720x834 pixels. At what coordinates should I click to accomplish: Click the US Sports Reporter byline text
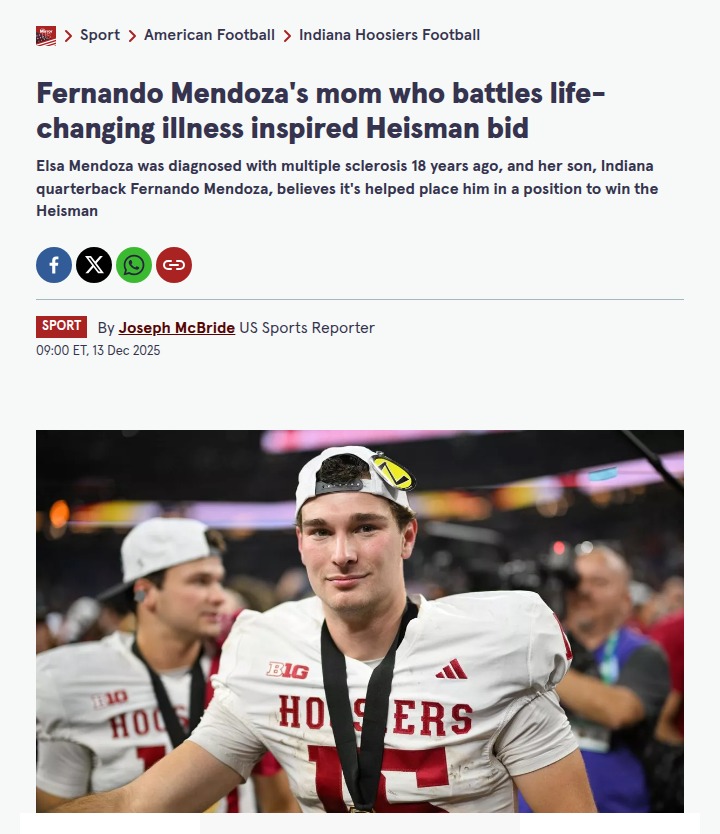click(x=307, y=328)
